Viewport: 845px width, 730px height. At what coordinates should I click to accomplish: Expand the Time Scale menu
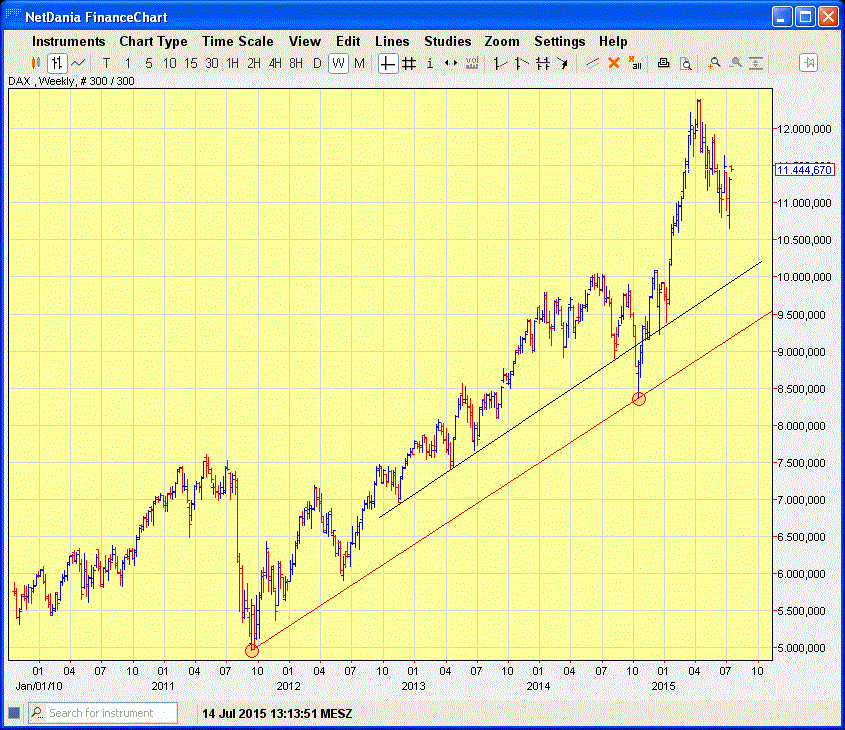(x=238, y=41)
